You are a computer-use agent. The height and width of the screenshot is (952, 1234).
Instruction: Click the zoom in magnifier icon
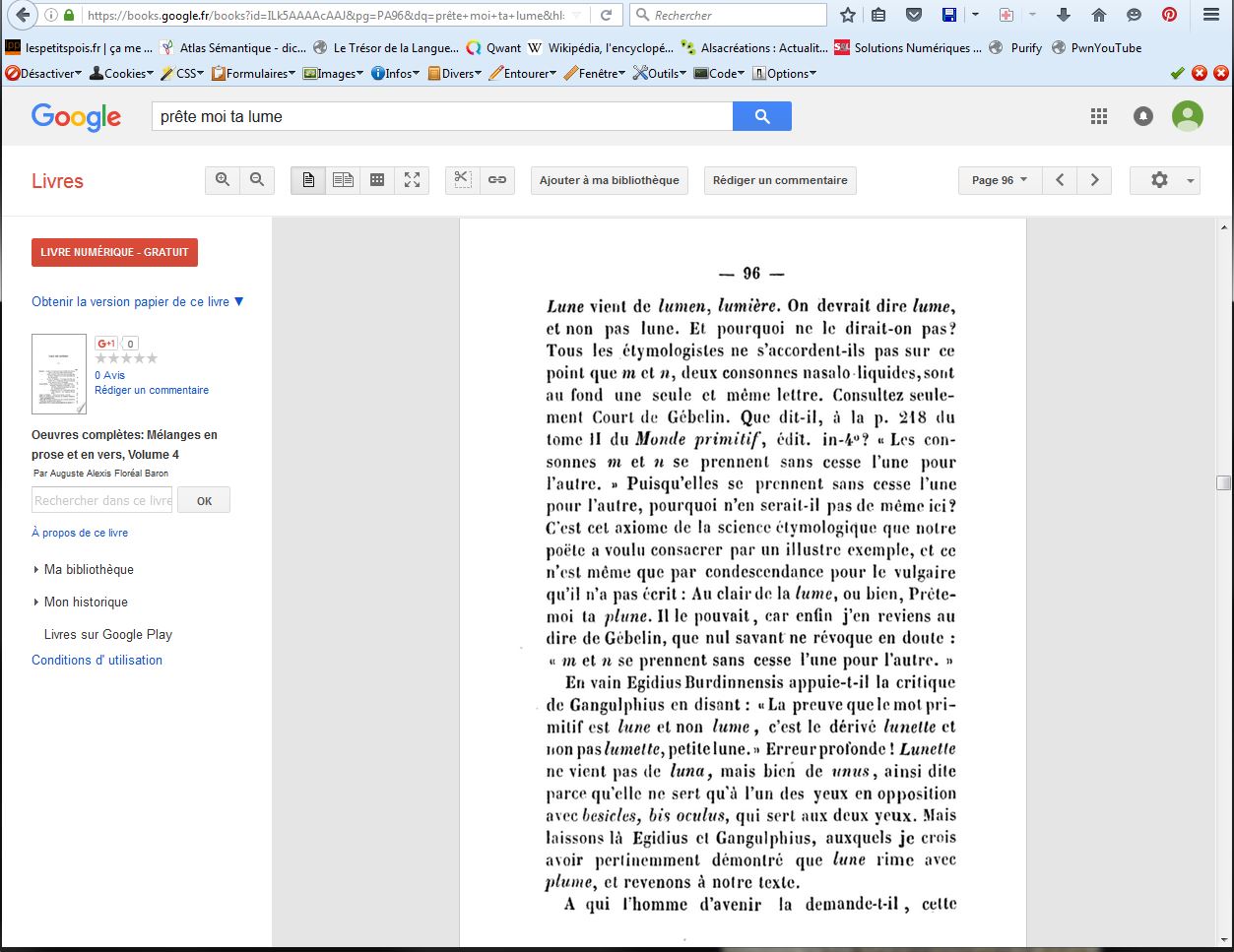point(223,180)
